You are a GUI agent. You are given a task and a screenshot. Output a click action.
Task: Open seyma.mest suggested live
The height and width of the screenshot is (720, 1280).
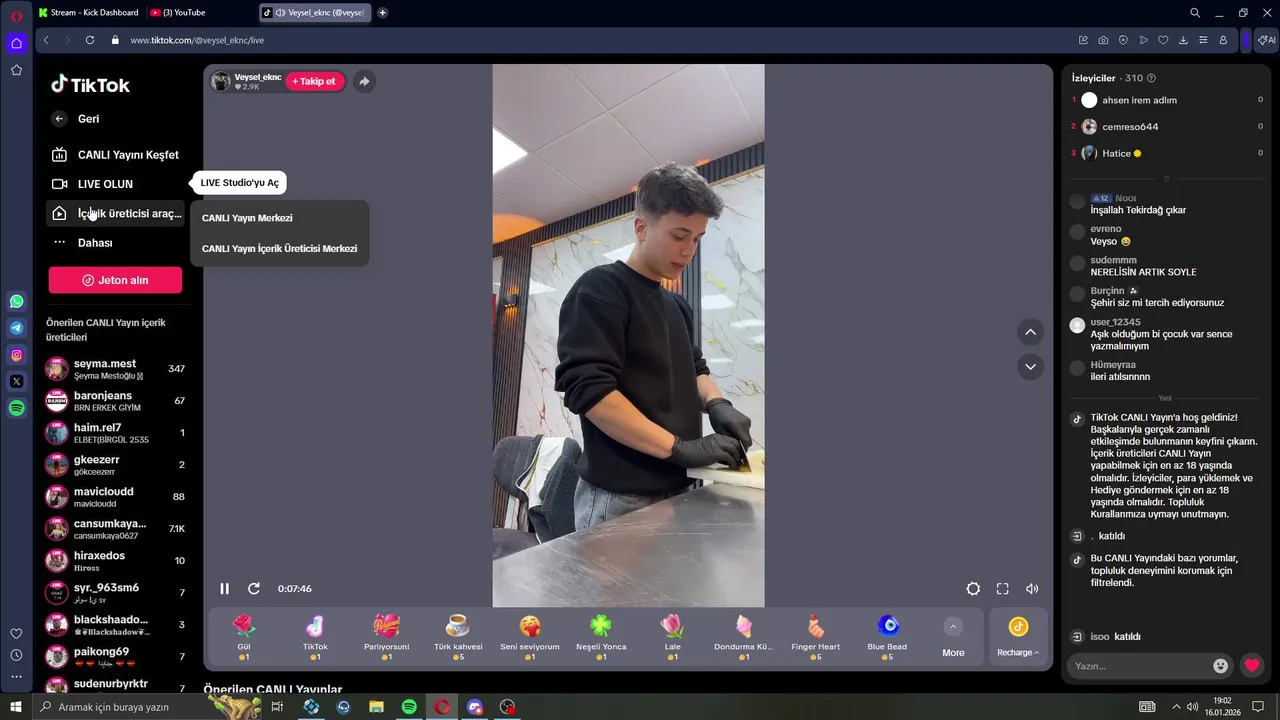pyautogui.click(x=115, y=369)
